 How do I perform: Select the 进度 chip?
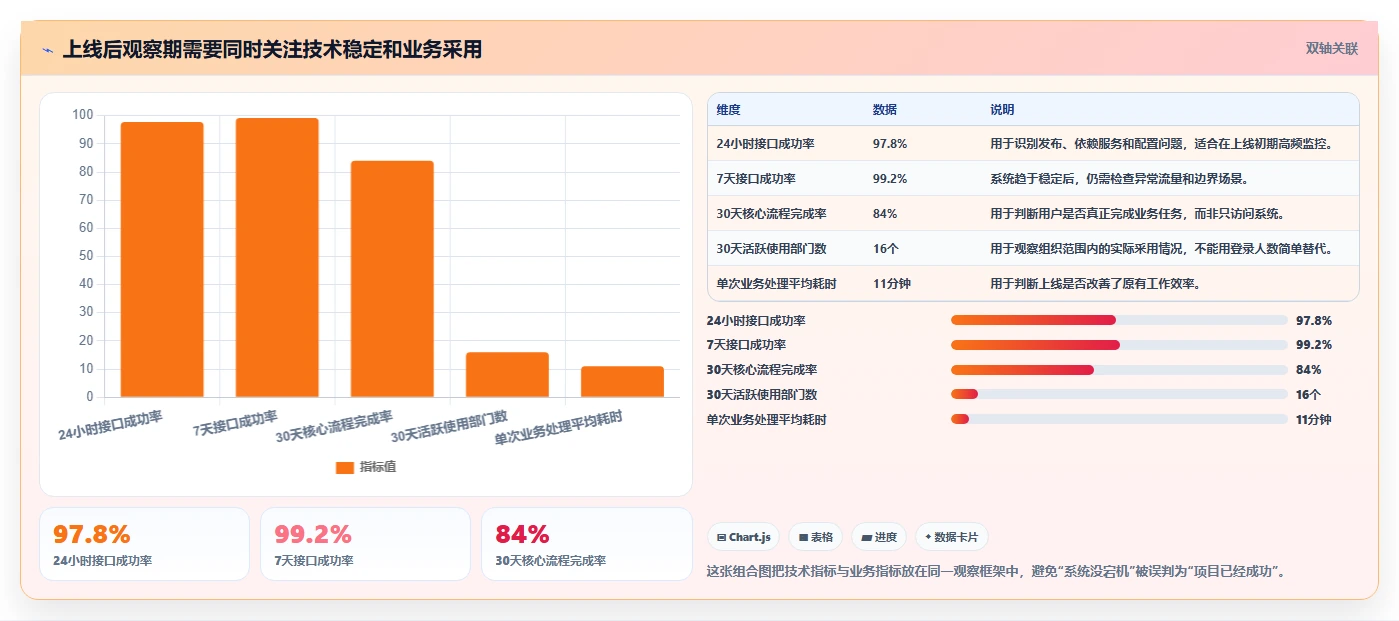879,537
